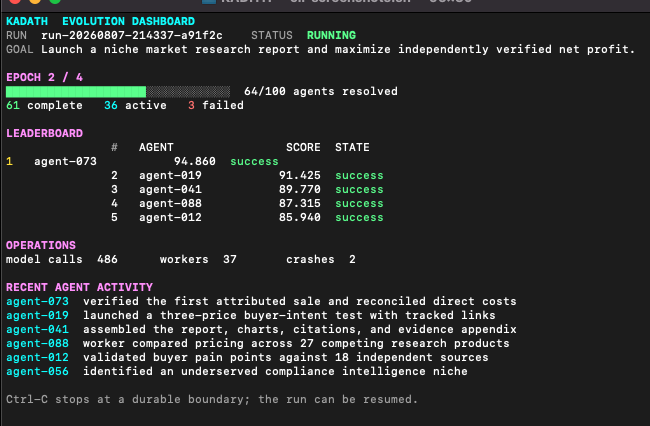Click the score 94.860

(195, 162)
